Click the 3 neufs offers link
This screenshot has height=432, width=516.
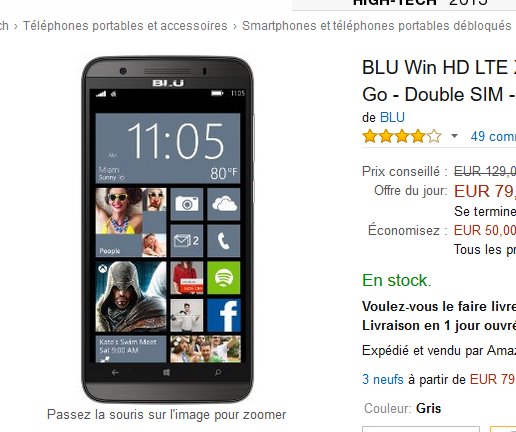[x=383, y=379]
